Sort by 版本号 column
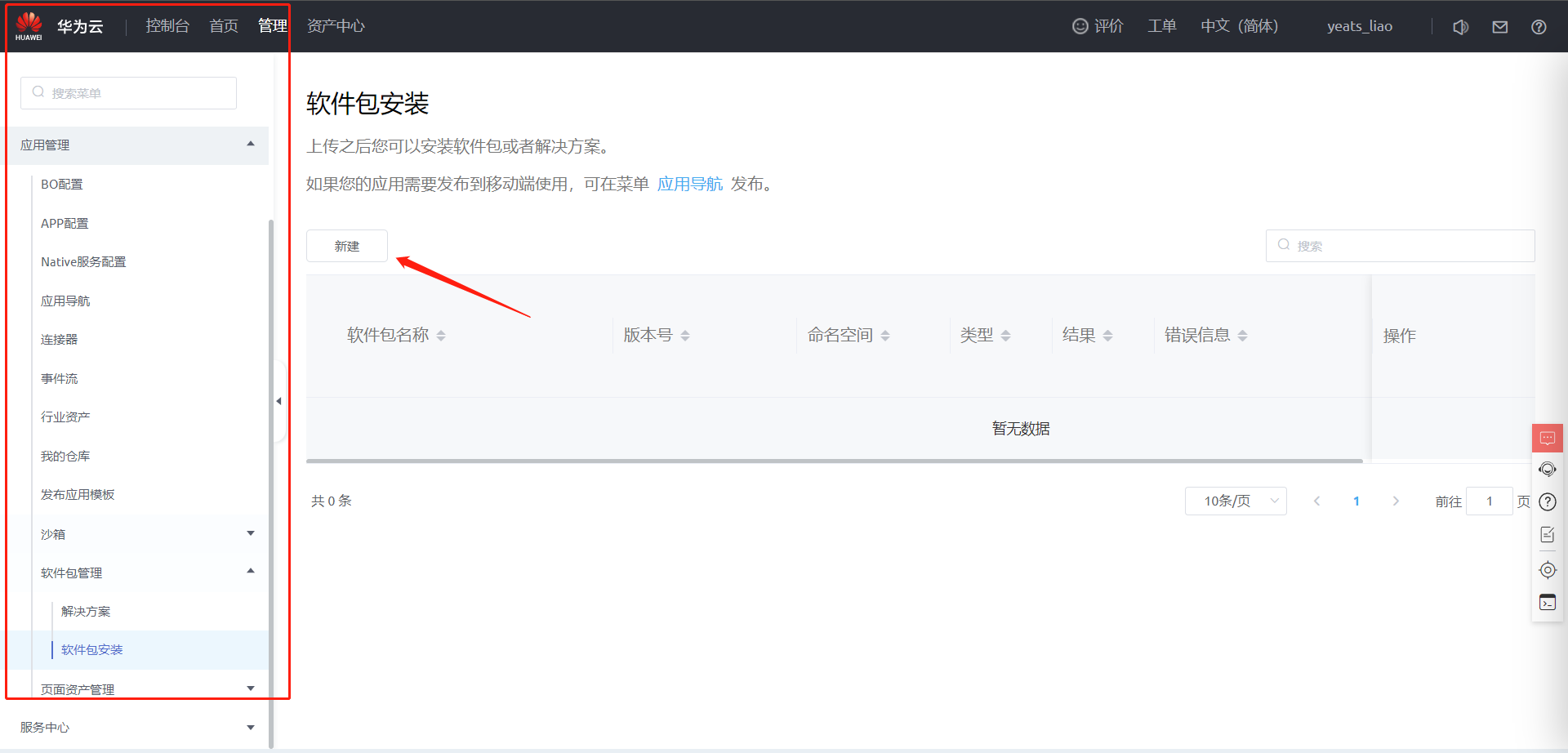Viewport: 1568px width, 753px height. 685,336
